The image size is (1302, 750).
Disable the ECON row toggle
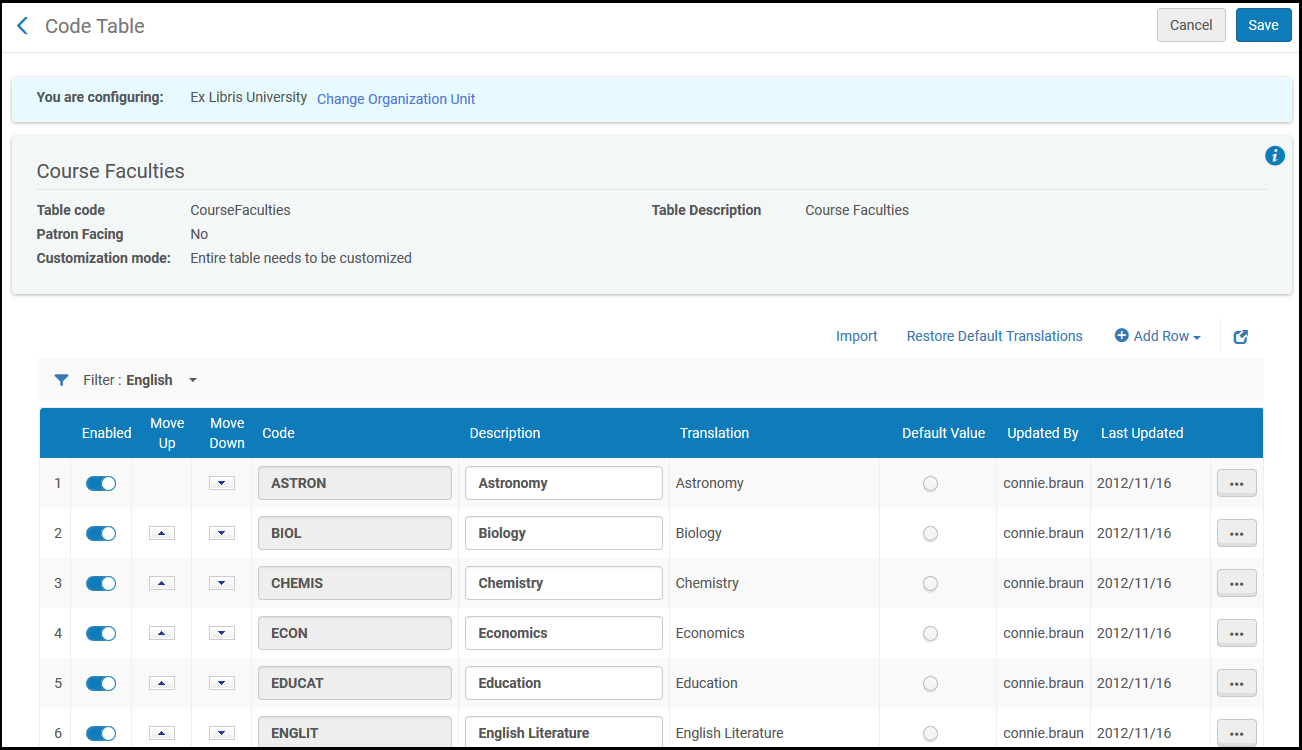pos(101,633)
